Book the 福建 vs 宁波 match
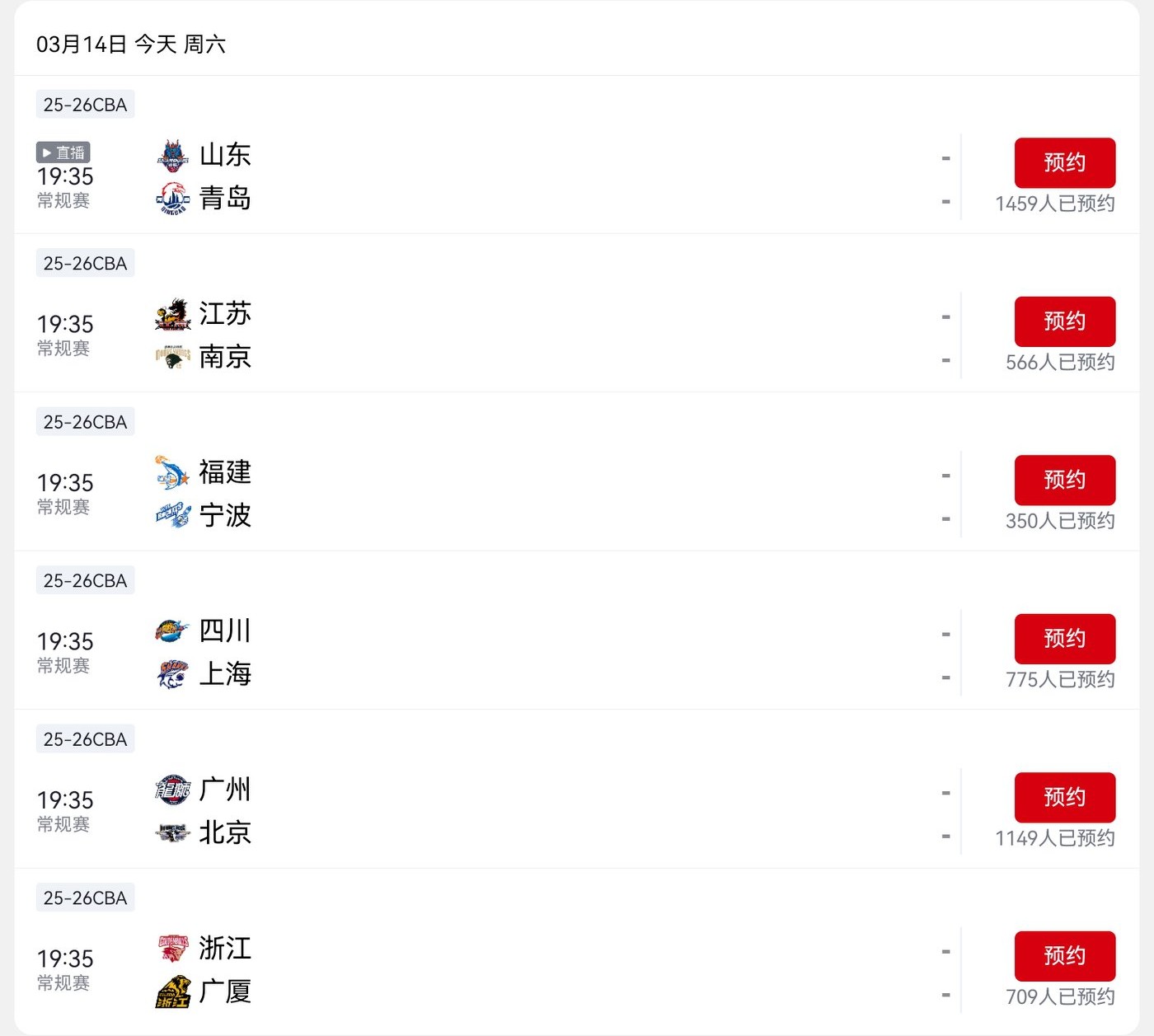 tap(1064, 480)
